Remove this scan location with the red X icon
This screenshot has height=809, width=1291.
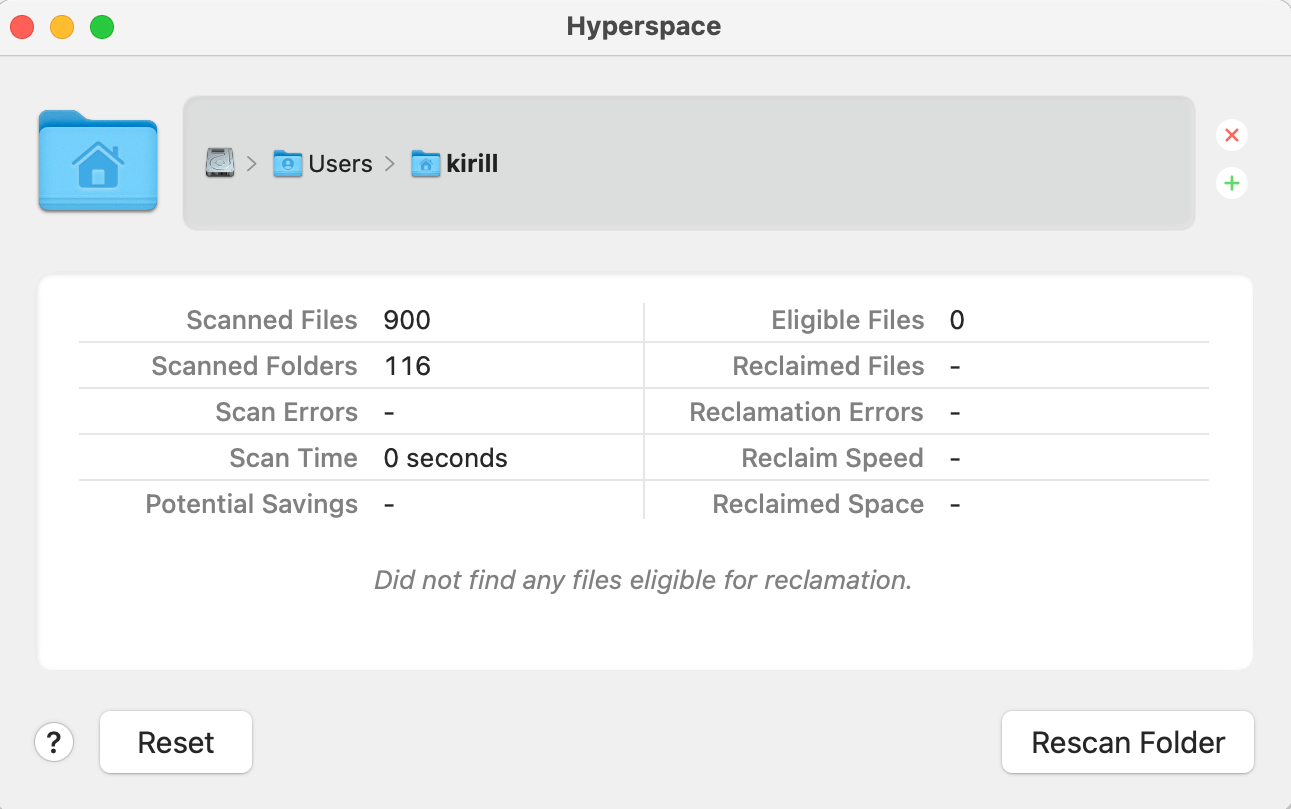[1231, 135]
